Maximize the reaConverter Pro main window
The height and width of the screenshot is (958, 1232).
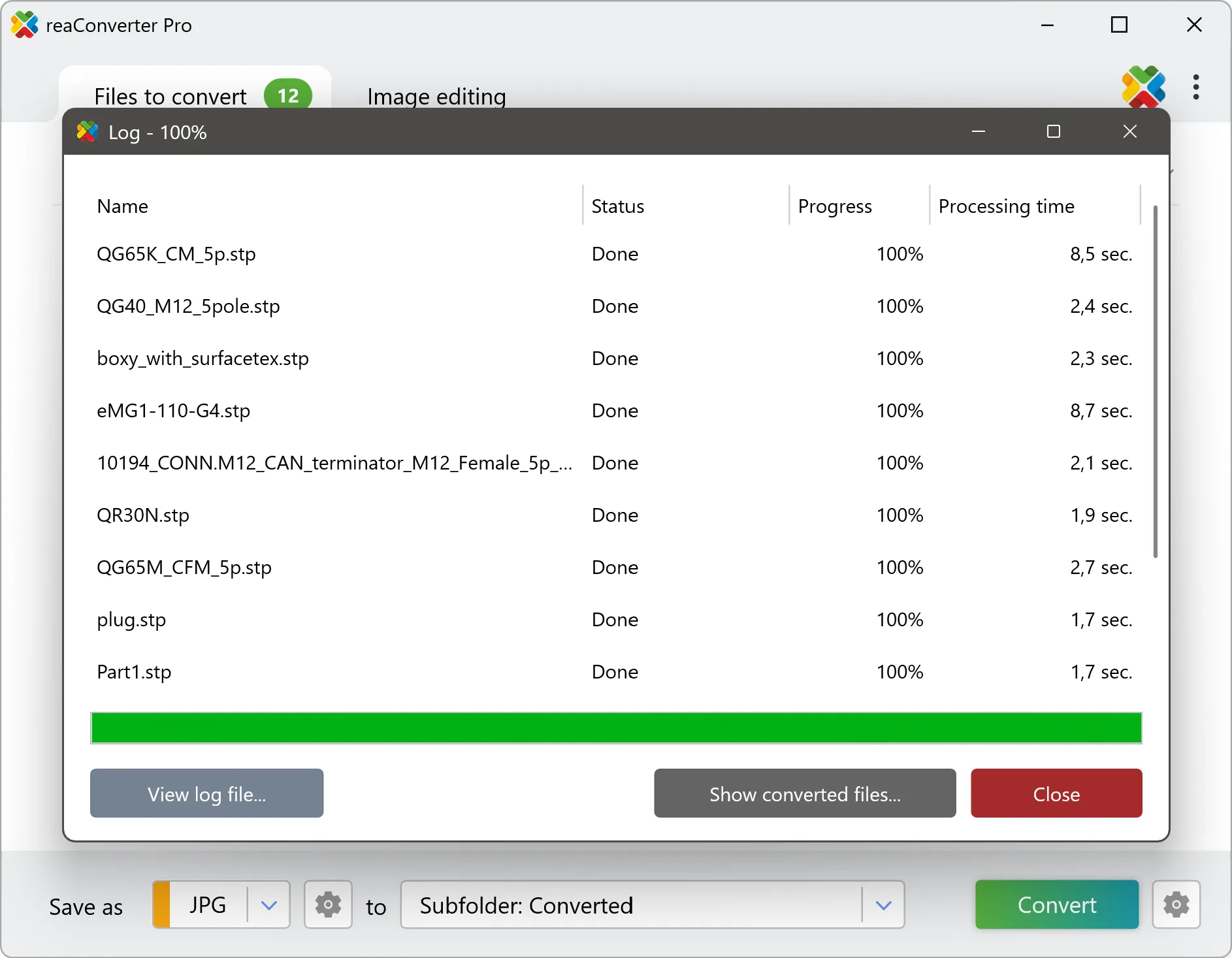coord(1119,25)
